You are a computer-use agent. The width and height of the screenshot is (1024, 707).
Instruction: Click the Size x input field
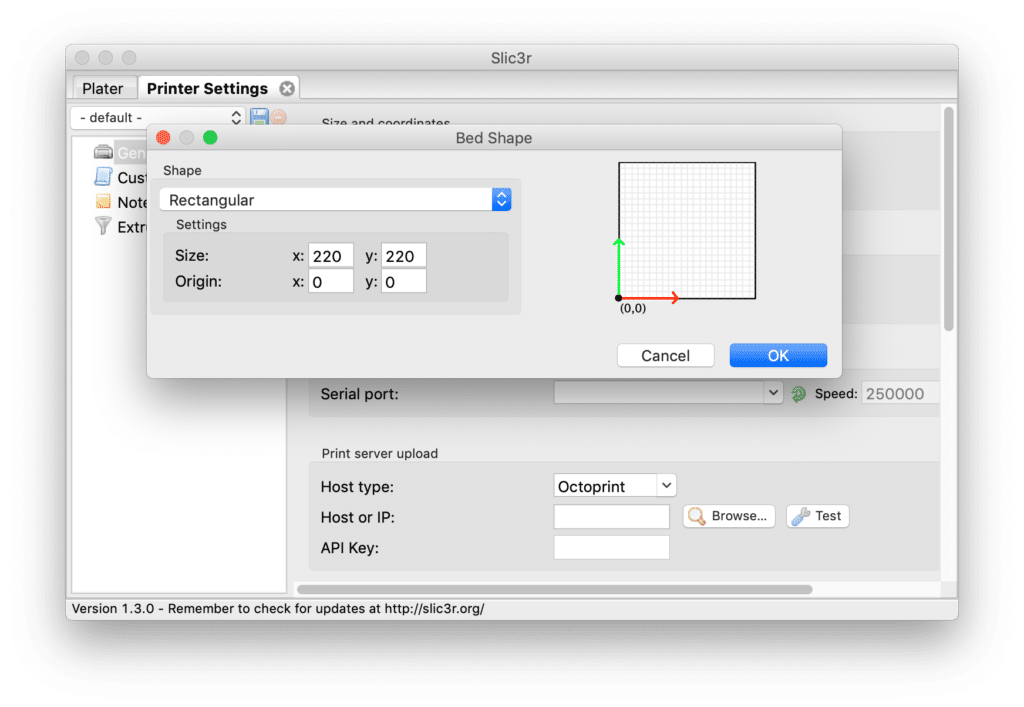[x=331, y=256]
